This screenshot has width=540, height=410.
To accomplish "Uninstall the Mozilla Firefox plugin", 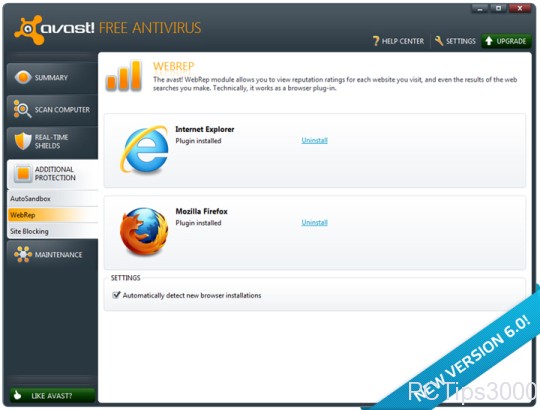I will [x=314, y=222].
